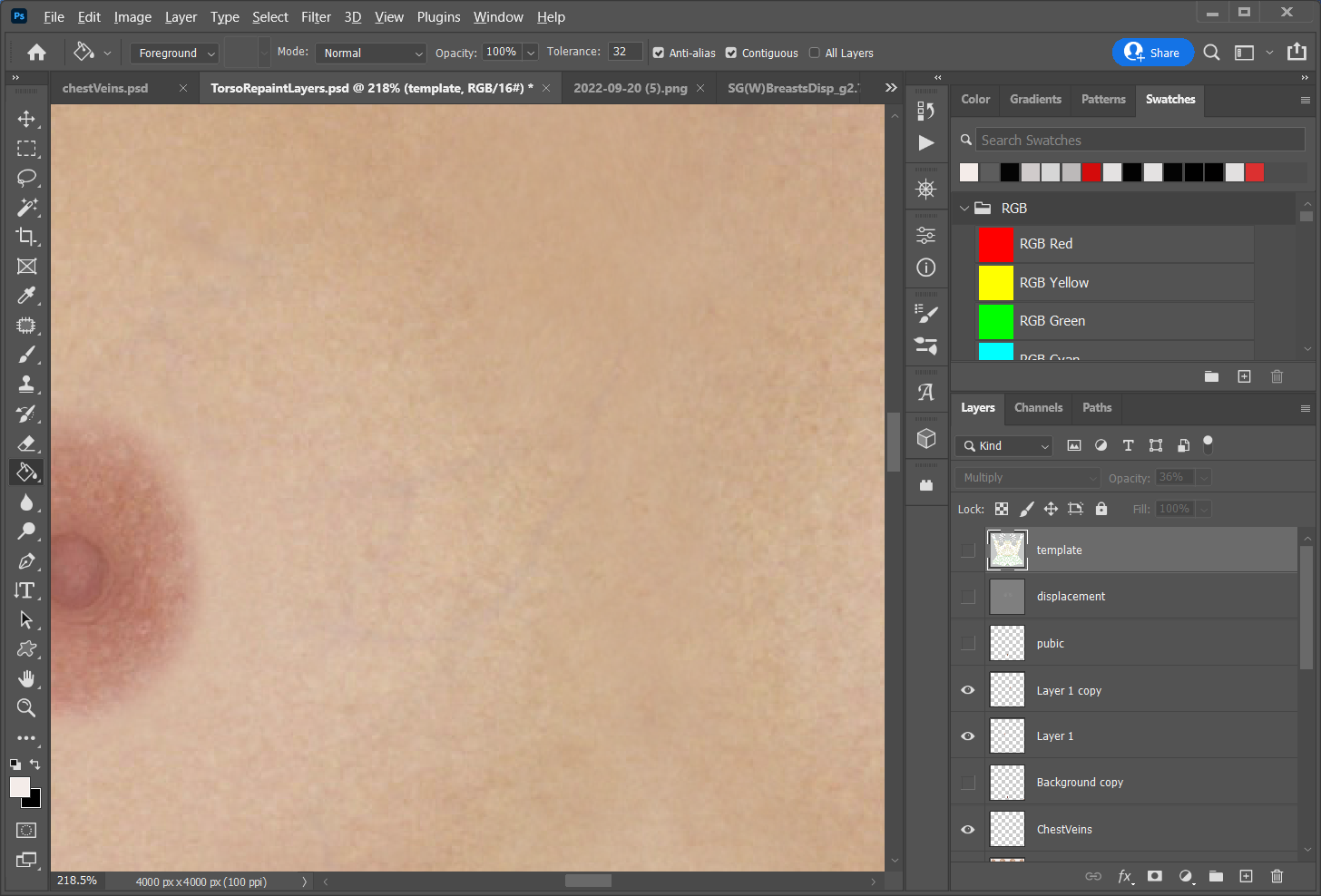Add a layer mask
The image size is (1321, 896).
coord(1154,876)
